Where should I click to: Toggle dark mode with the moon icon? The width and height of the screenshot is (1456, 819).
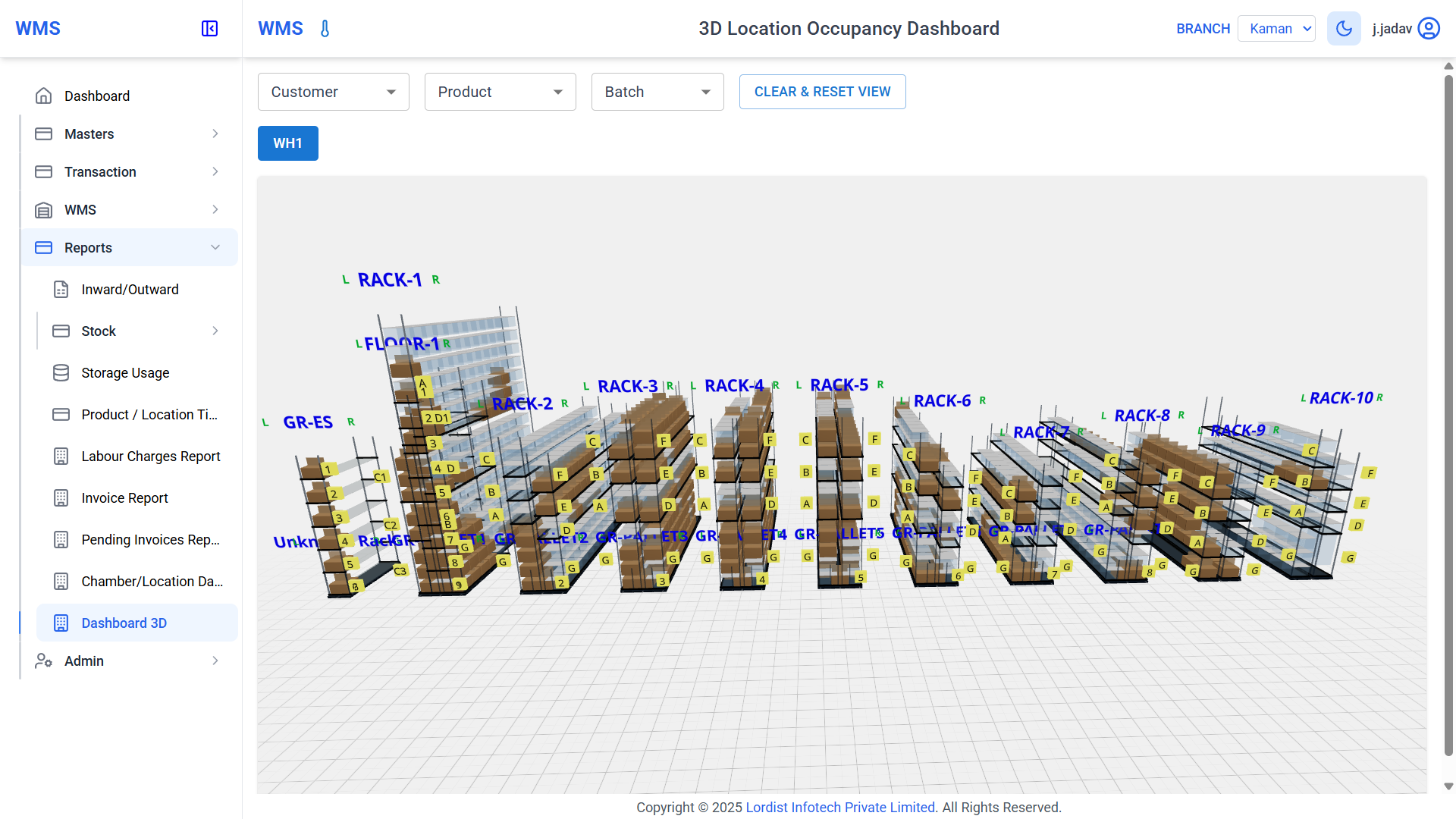[1343, 28]
